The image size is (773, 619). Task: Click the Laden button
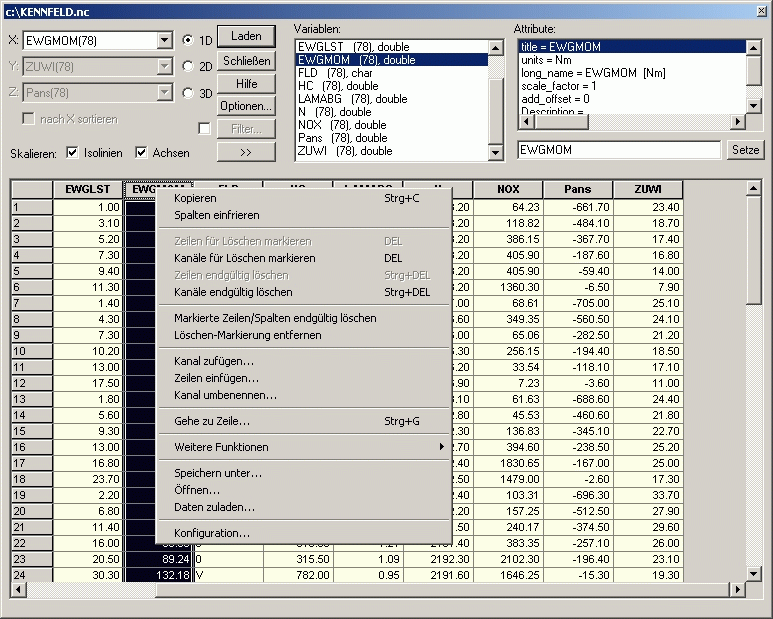pyautogui.click(x=246, y=36)
